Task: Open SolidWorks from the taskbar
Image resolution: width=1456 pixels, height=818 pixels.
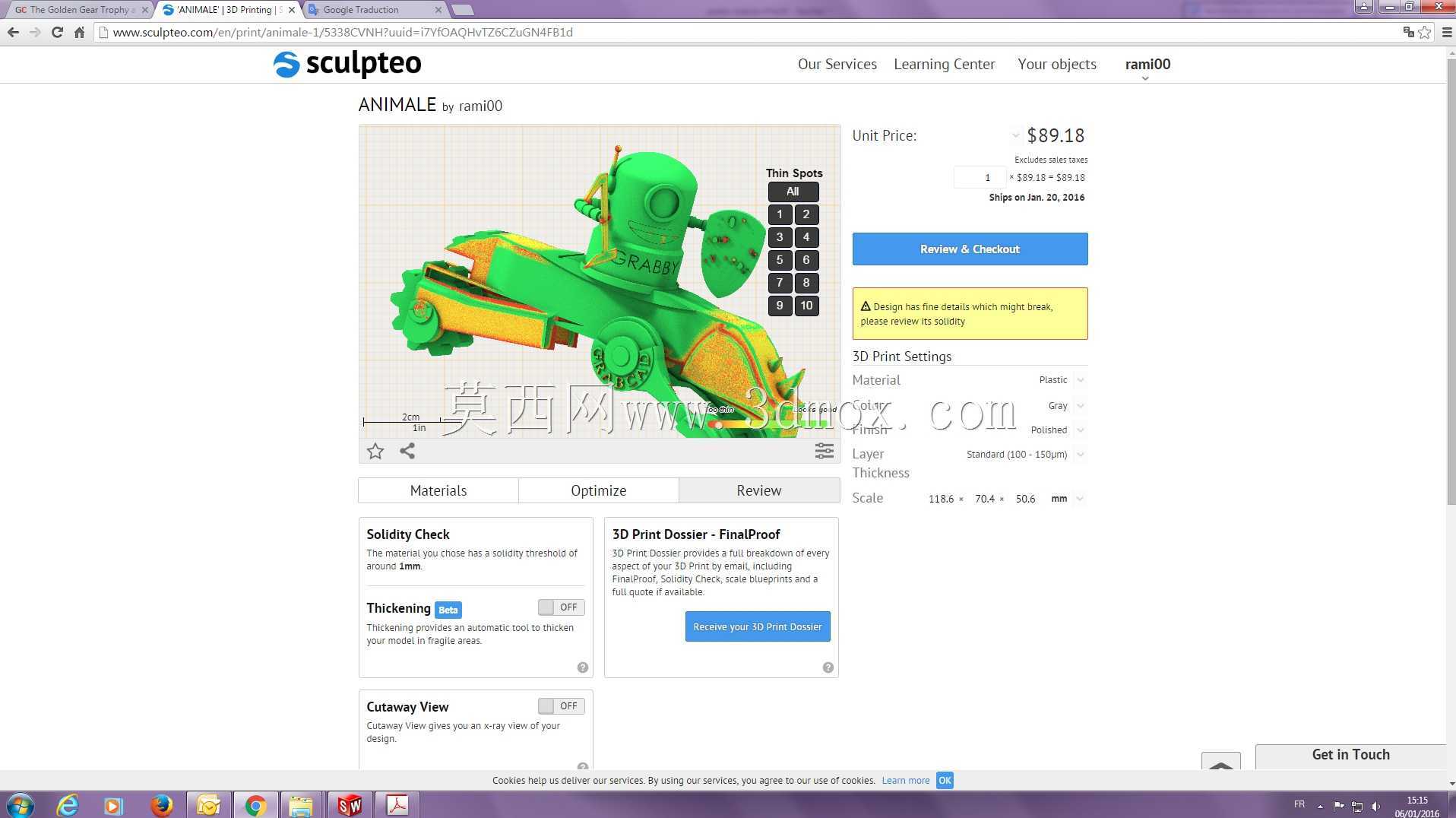Action: (x=350, y=805)
